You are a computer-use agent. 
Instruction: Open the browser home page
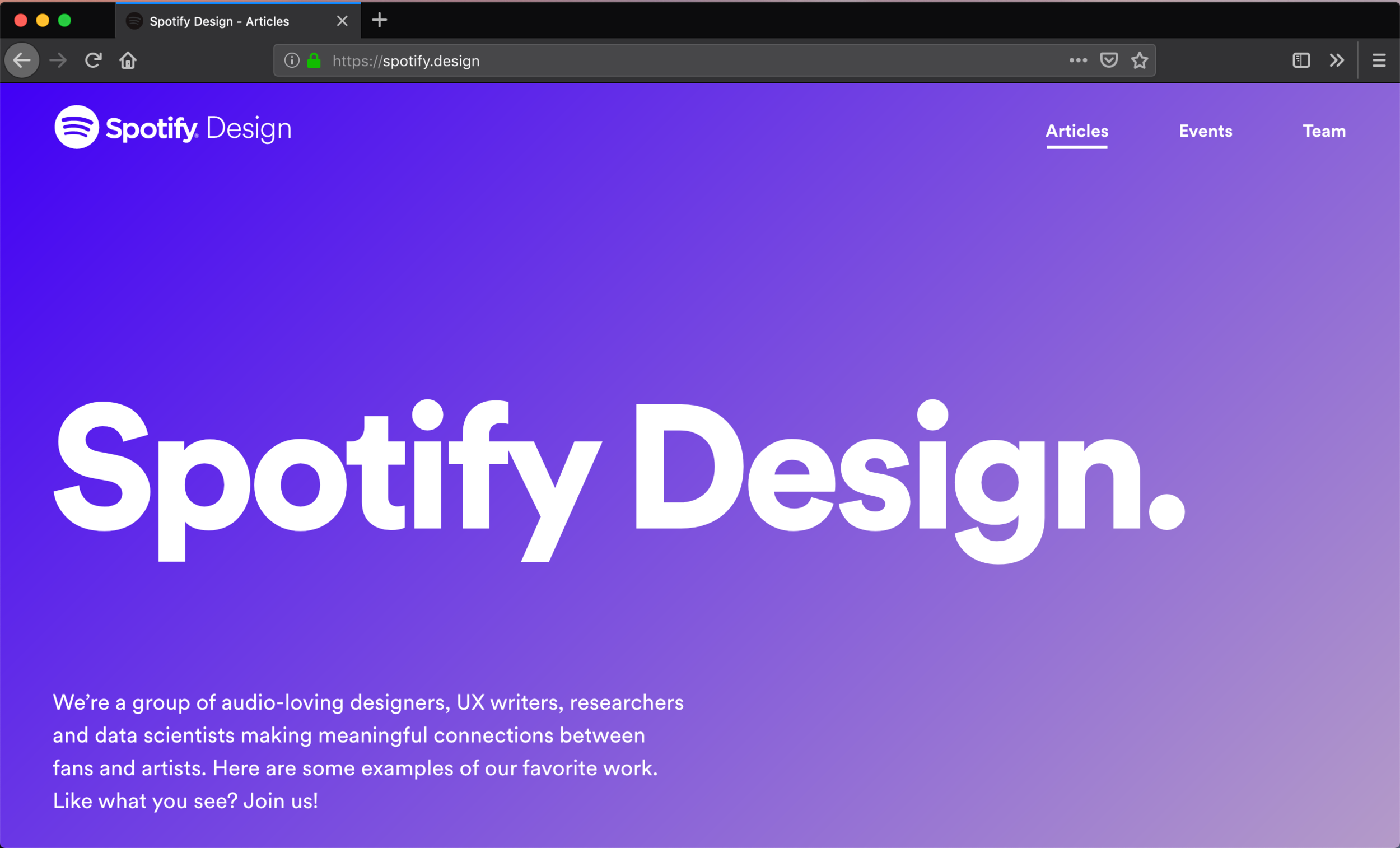(x=128, y=60)
